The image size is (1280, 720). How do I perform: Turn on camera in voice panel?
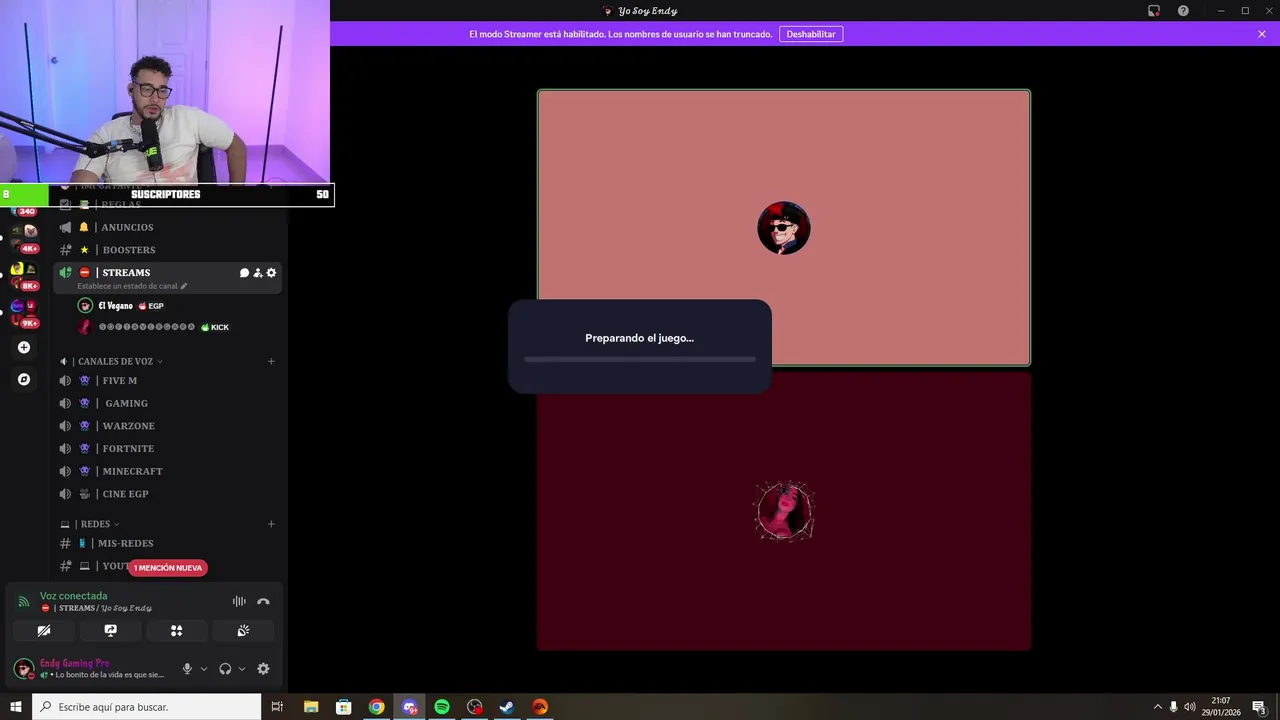44,631
